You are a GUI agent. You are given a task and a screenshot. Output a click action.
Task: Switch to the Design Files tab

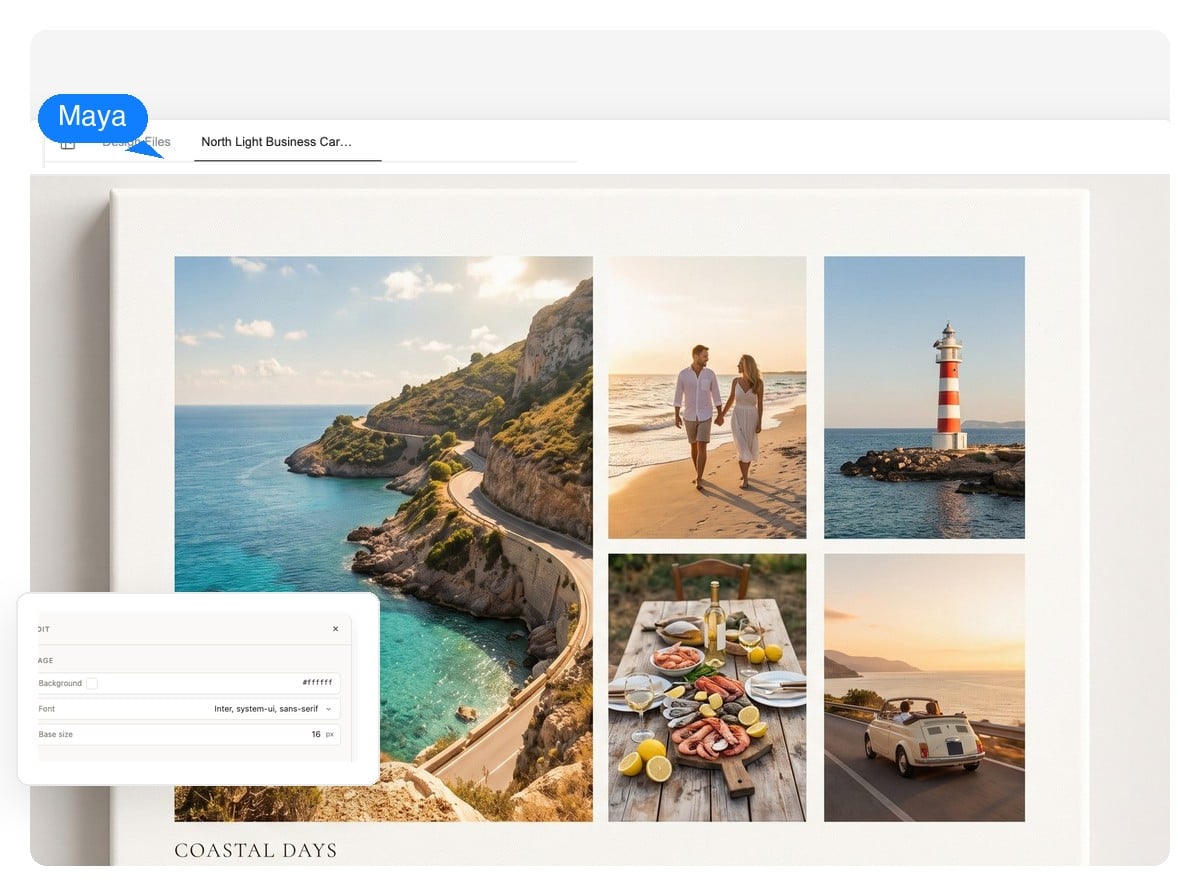point(137,142)
